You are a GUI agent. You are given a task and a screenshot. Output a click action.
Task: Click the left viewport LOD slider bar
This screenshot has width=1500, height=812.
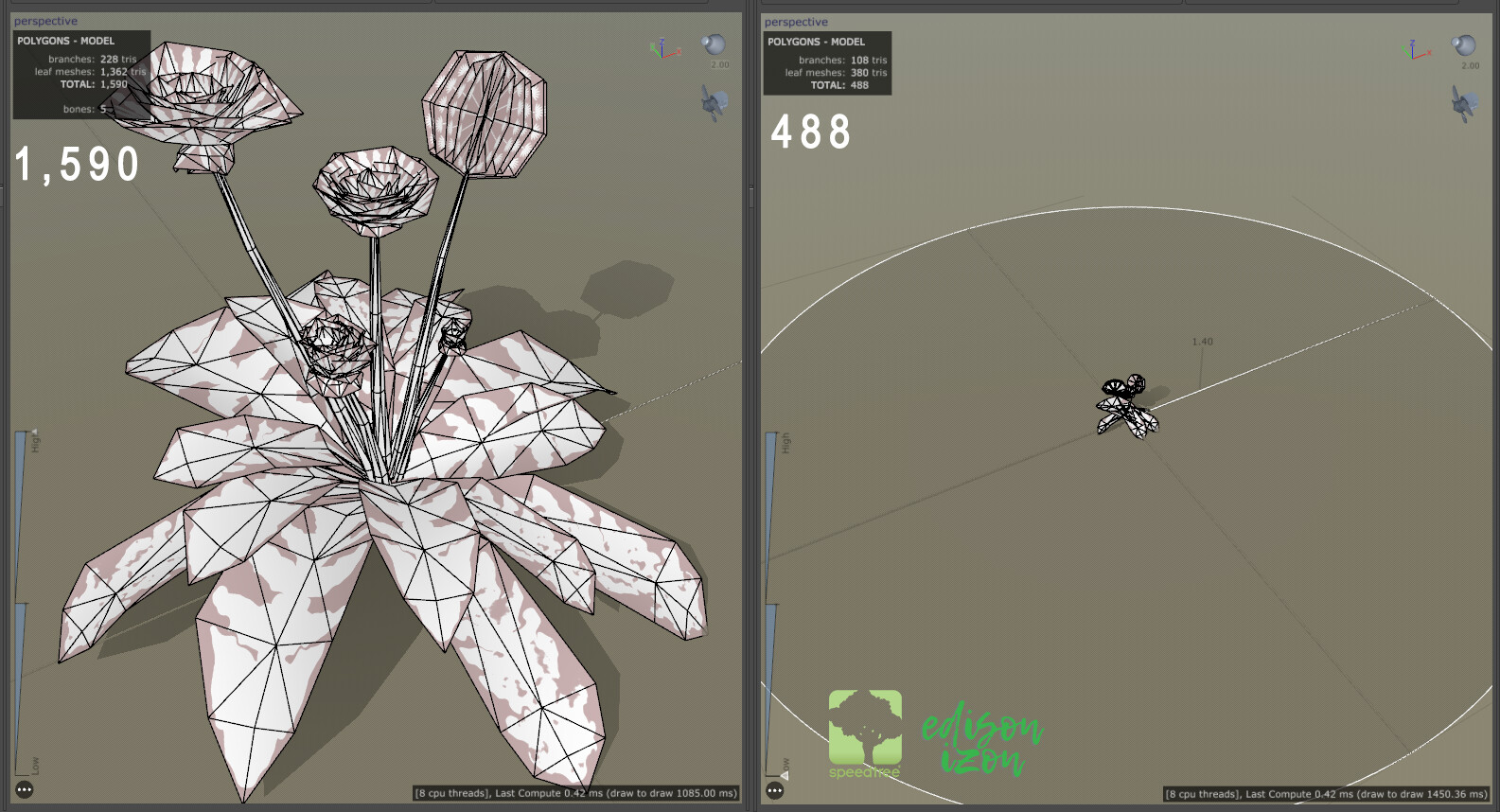(x=21, y=603)
